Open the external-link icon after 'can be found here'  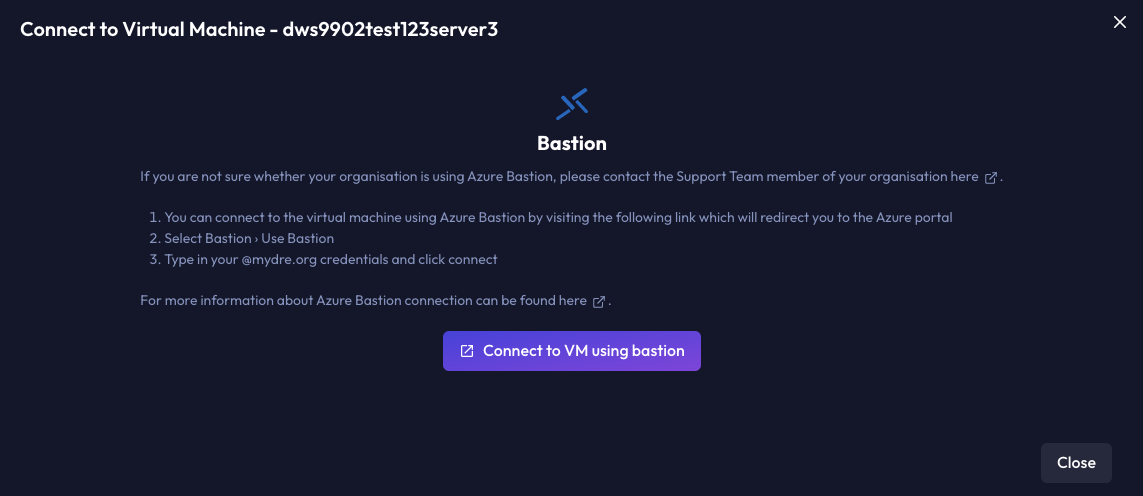(598, 302)
